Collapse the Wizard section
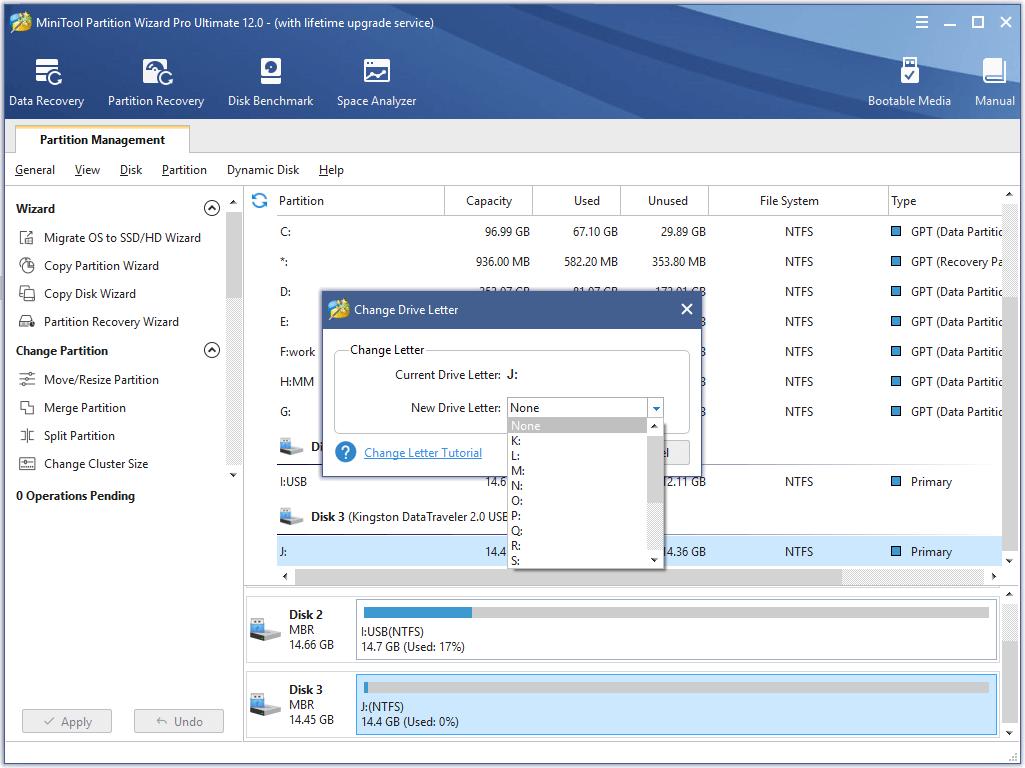Screen dimensions: 1025x768 click(x=212, y=209)
